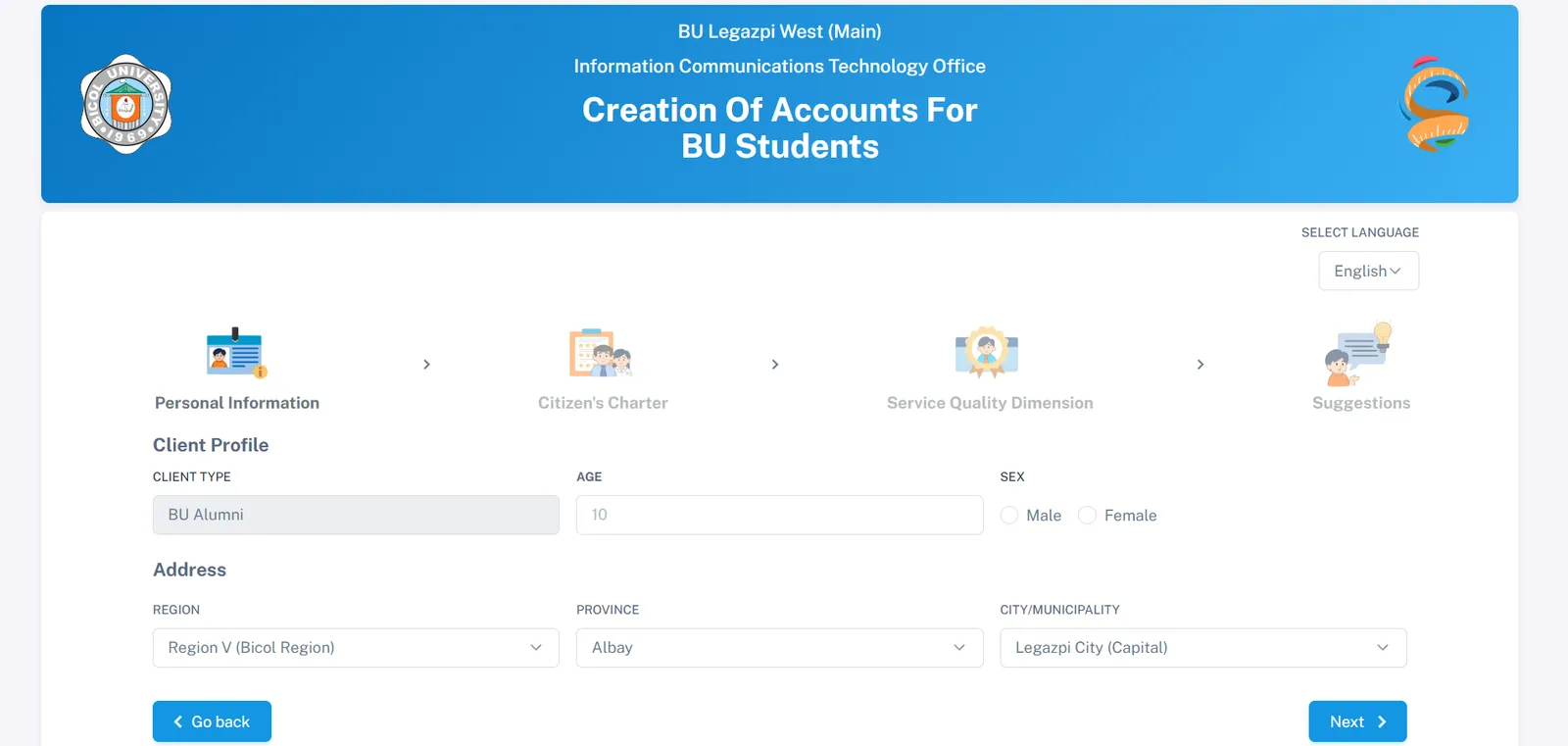
Task: Expand the Region V (Bicol Region) dropdown
Action: pos(356,648)
